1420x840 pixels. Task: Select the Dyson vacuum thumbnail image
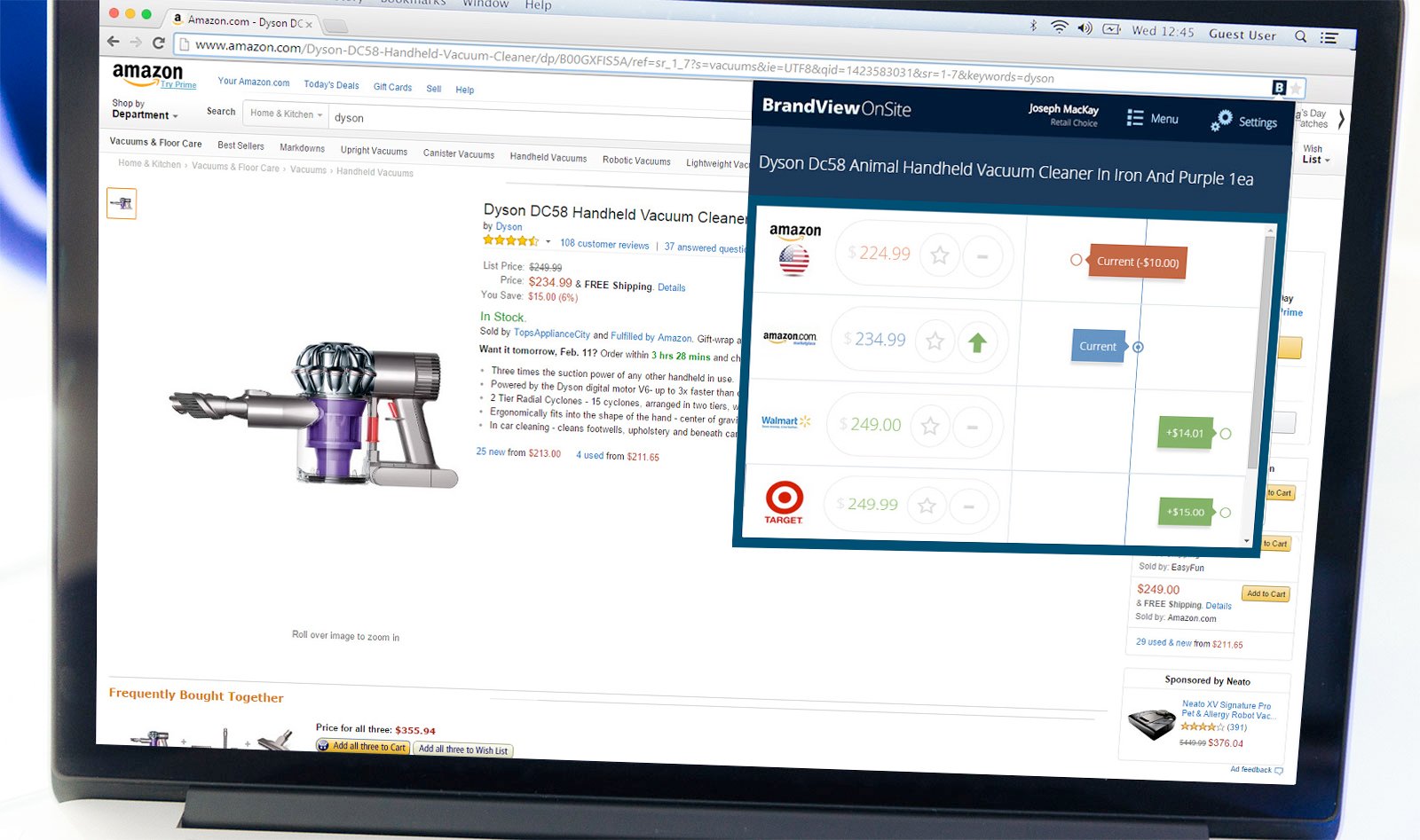(x=122, y=204)
